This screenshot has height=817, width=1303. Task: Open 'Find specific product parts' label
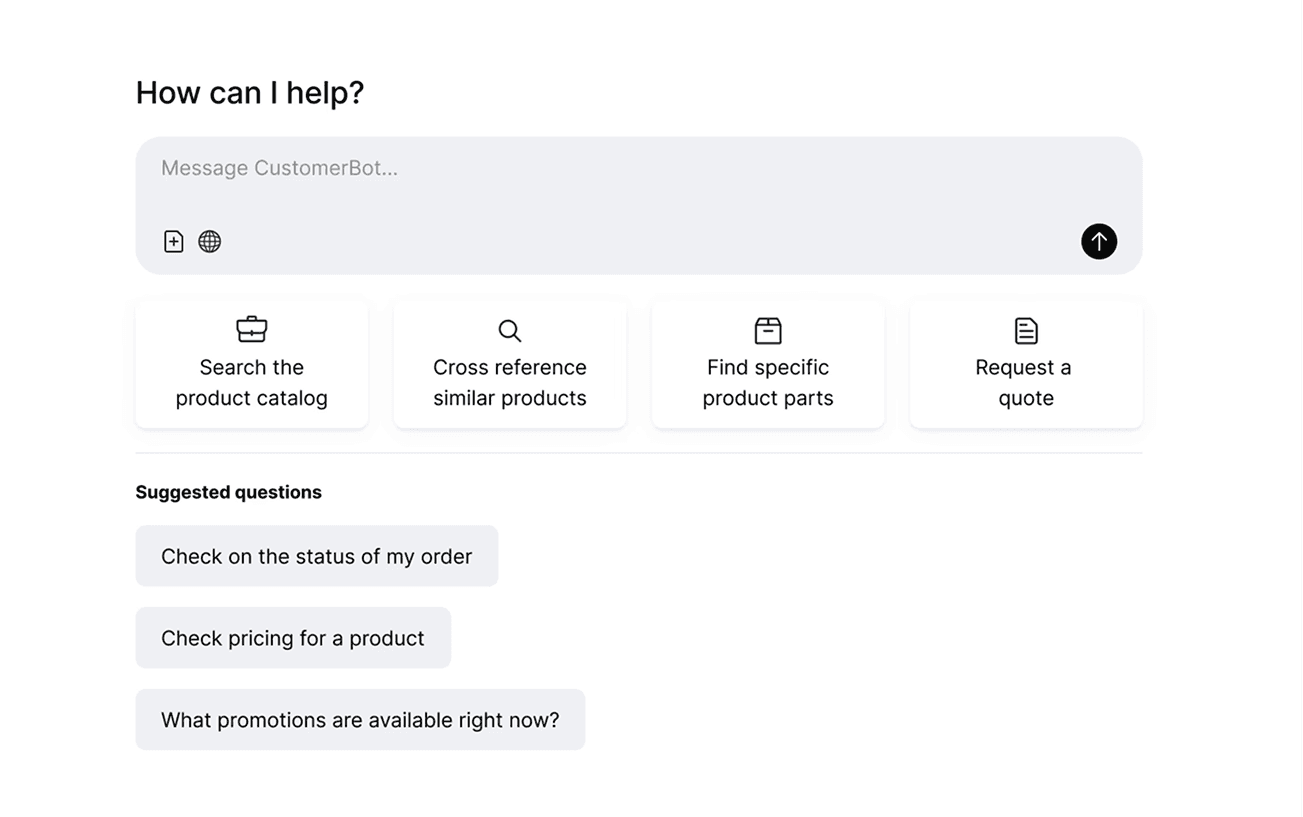point(768,383)
